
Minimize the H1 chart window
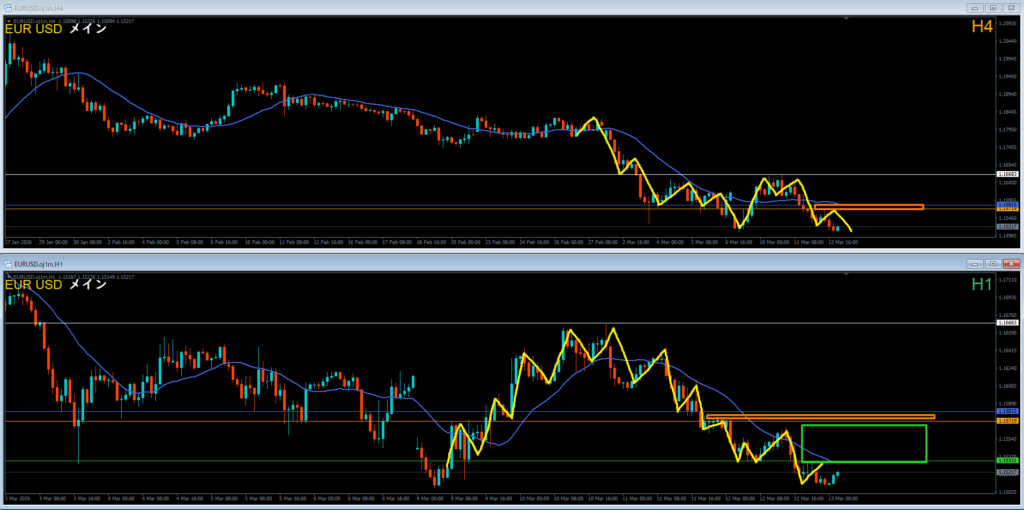pyautogui.click(x=973, y=263)
